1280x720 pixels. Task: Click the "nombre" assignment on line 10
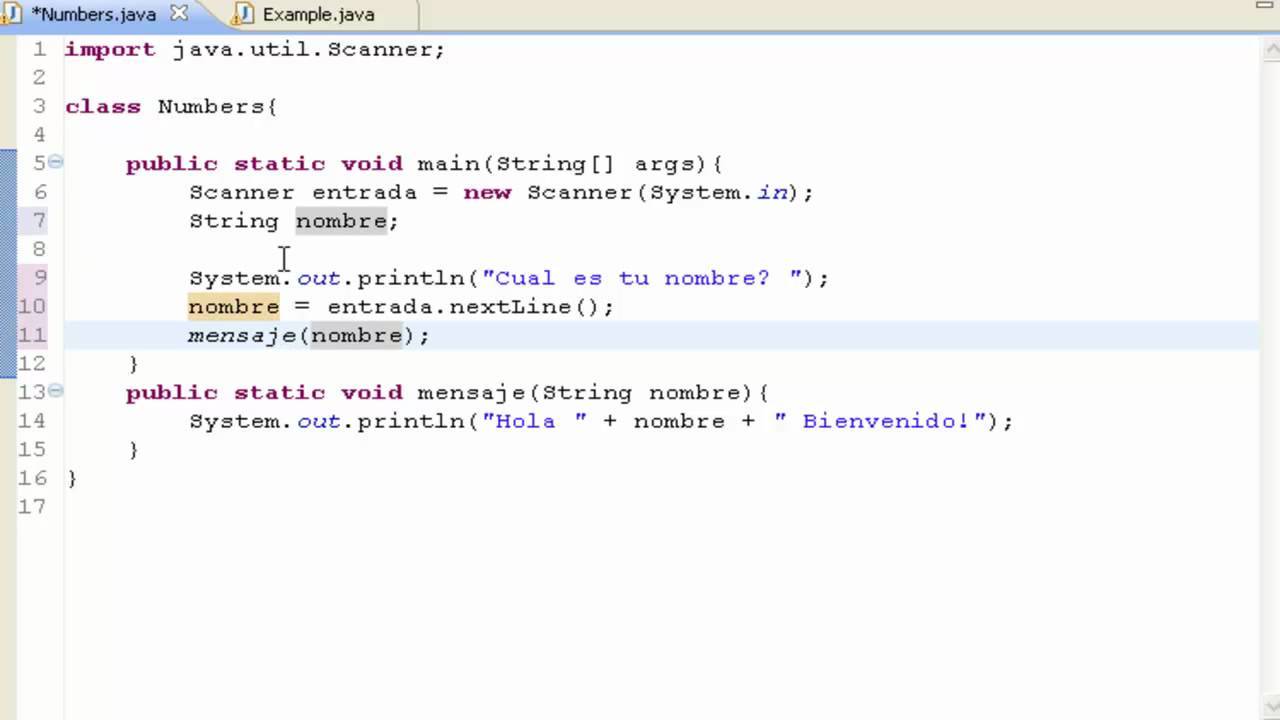(234, 307)
